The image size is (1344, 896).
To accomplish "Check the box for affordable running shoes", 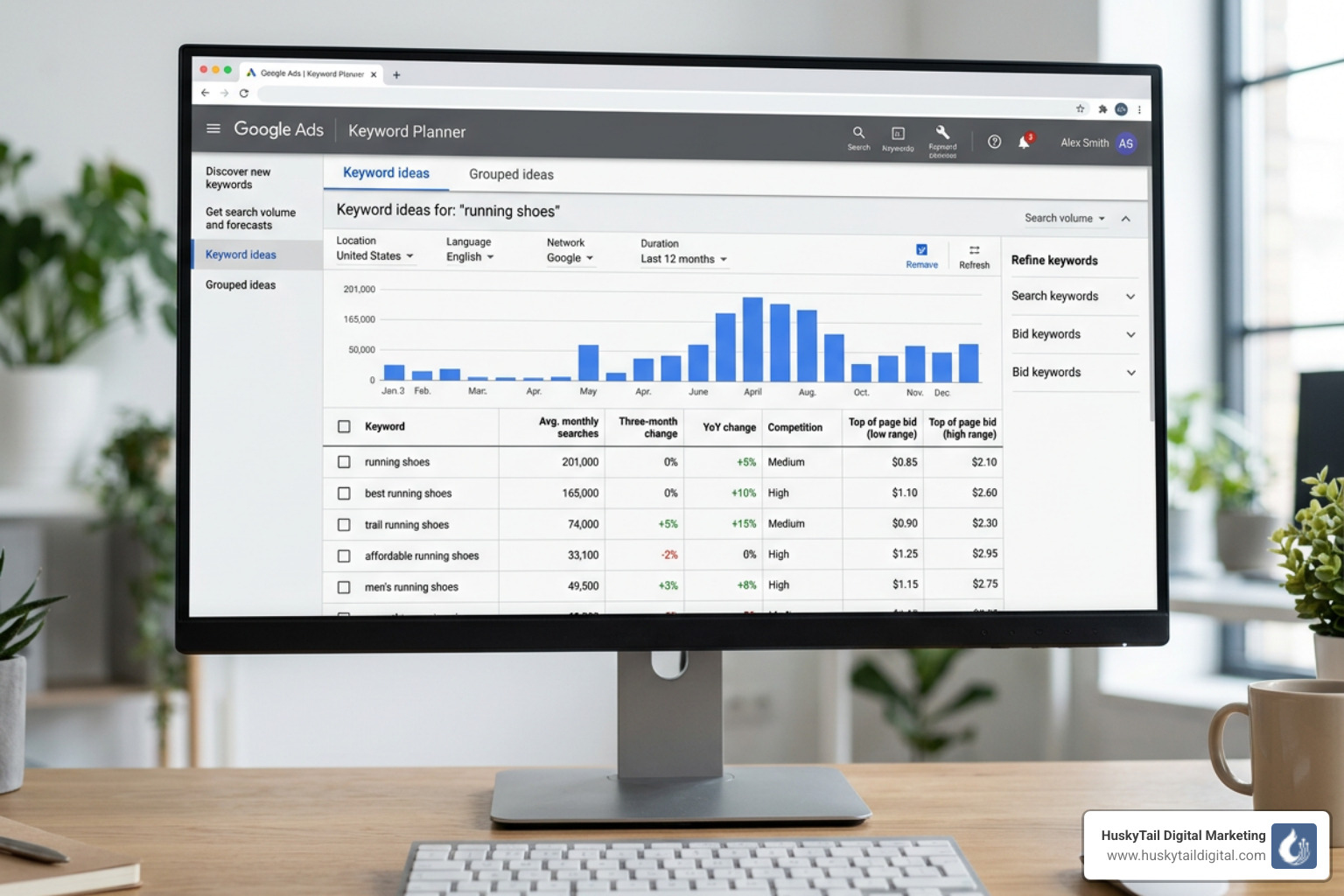I will point(344,556).
